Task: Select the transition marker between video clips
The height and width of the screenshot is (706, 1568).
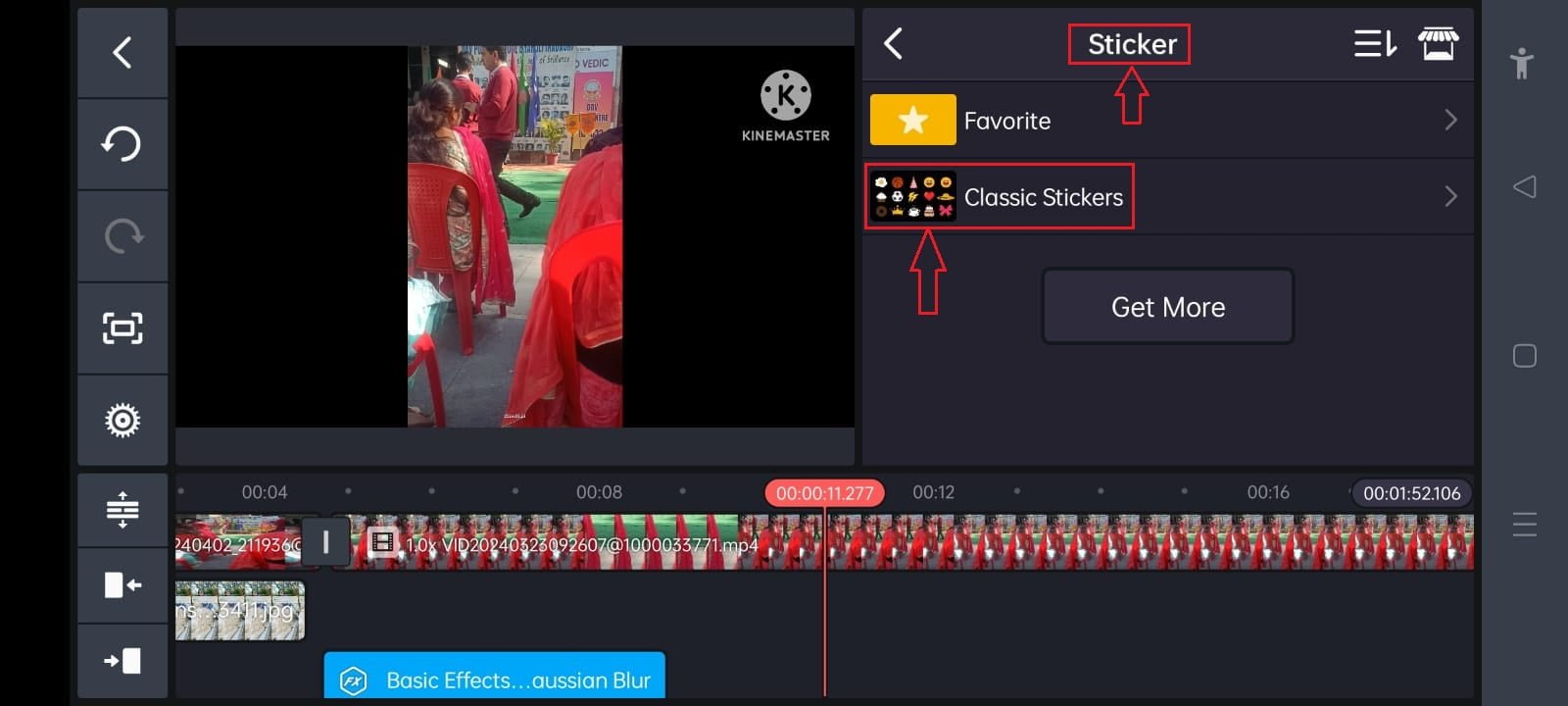Action: [x=325, y=542]
